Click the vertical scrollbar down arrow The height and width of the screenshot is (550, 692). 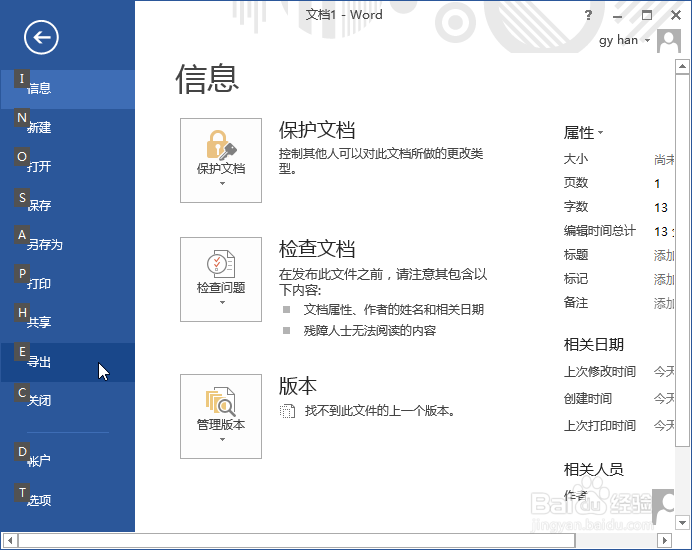[x=682, y=523]
